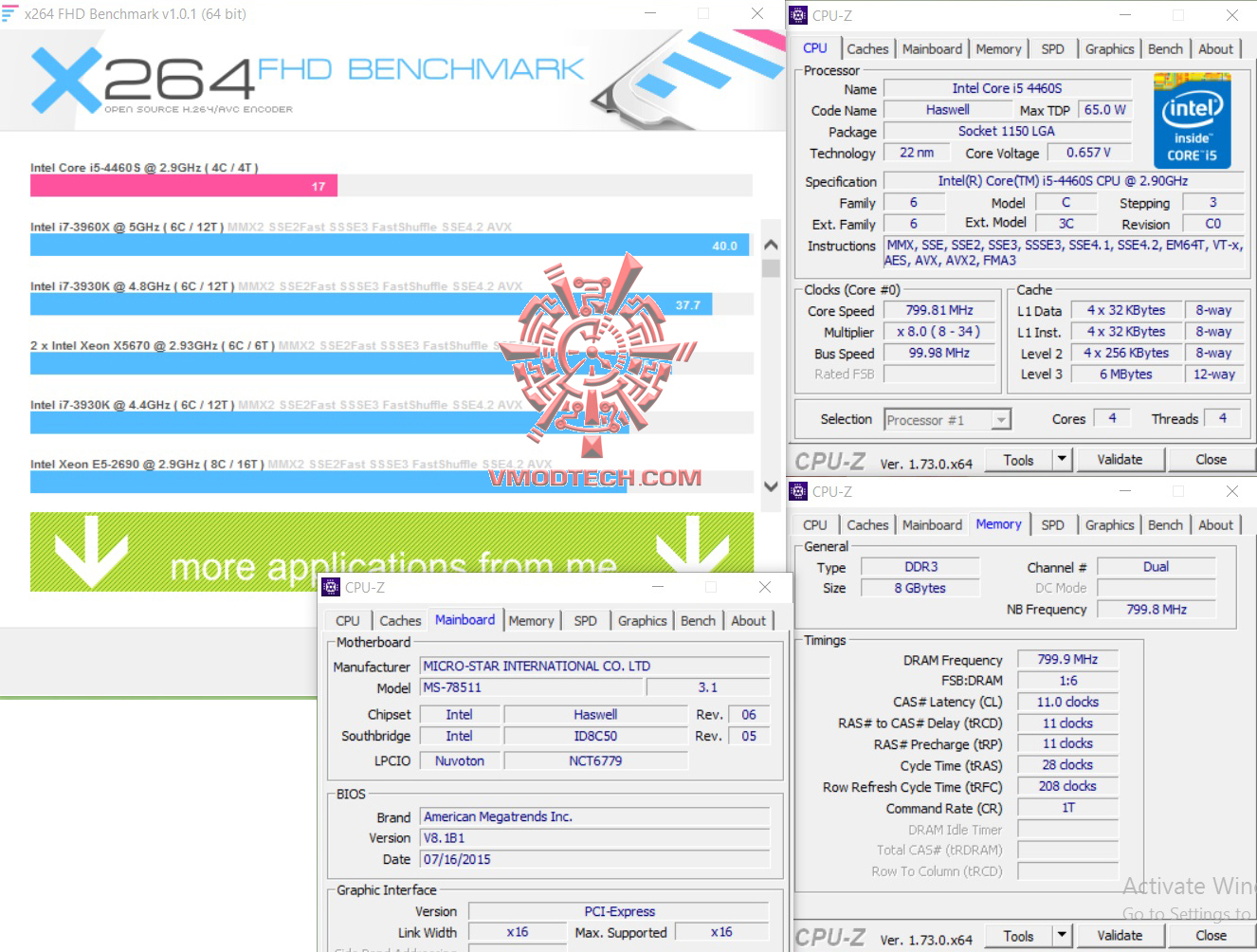The width and height of the screenshot is (1257, 952).
Task: Click the Core Speed value 799.81 MHz
Action: tap(939, 310)
